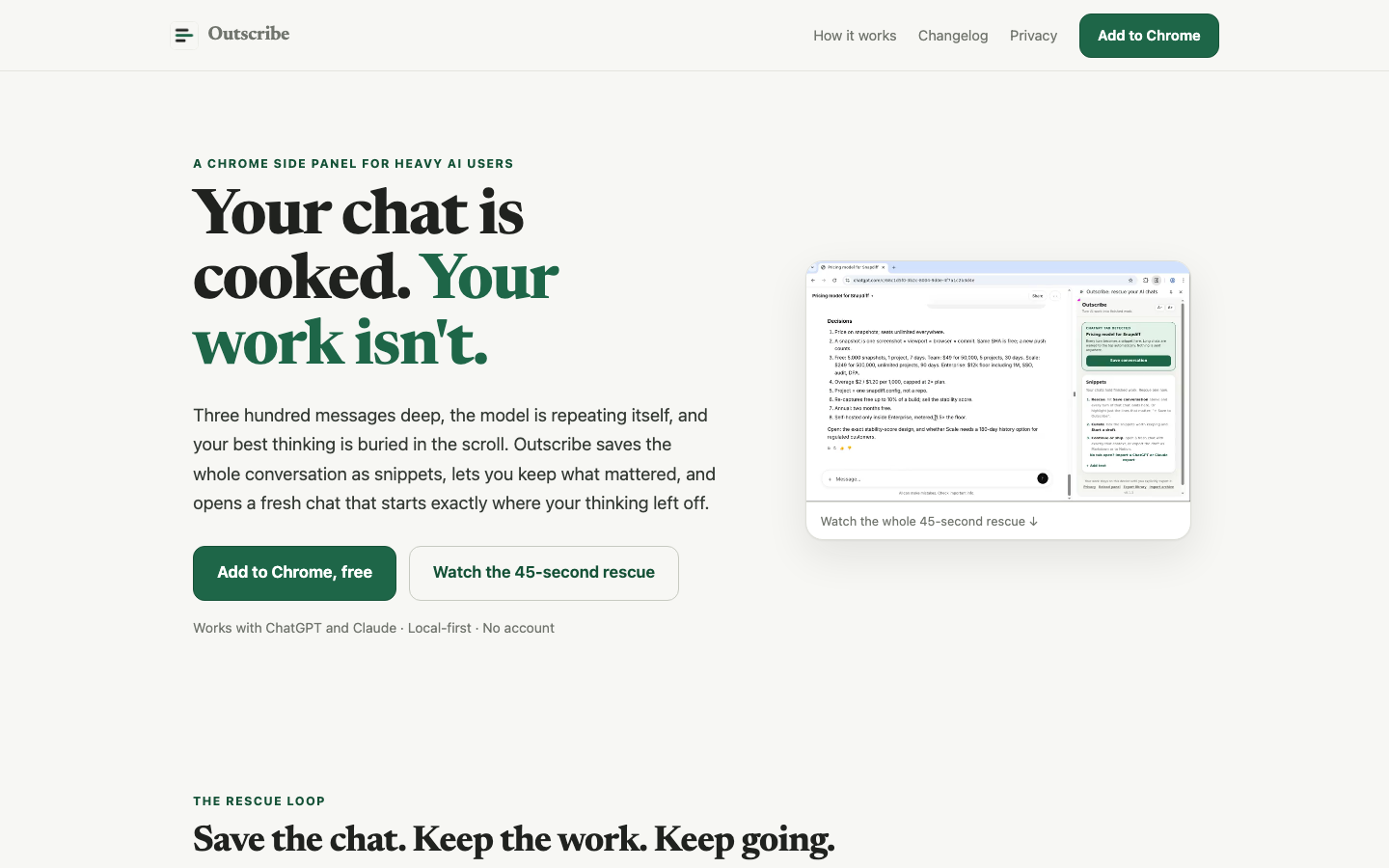1389x868 pixels.
Task: Click the Save the chat. Keep the work heading
Action: 513,839
